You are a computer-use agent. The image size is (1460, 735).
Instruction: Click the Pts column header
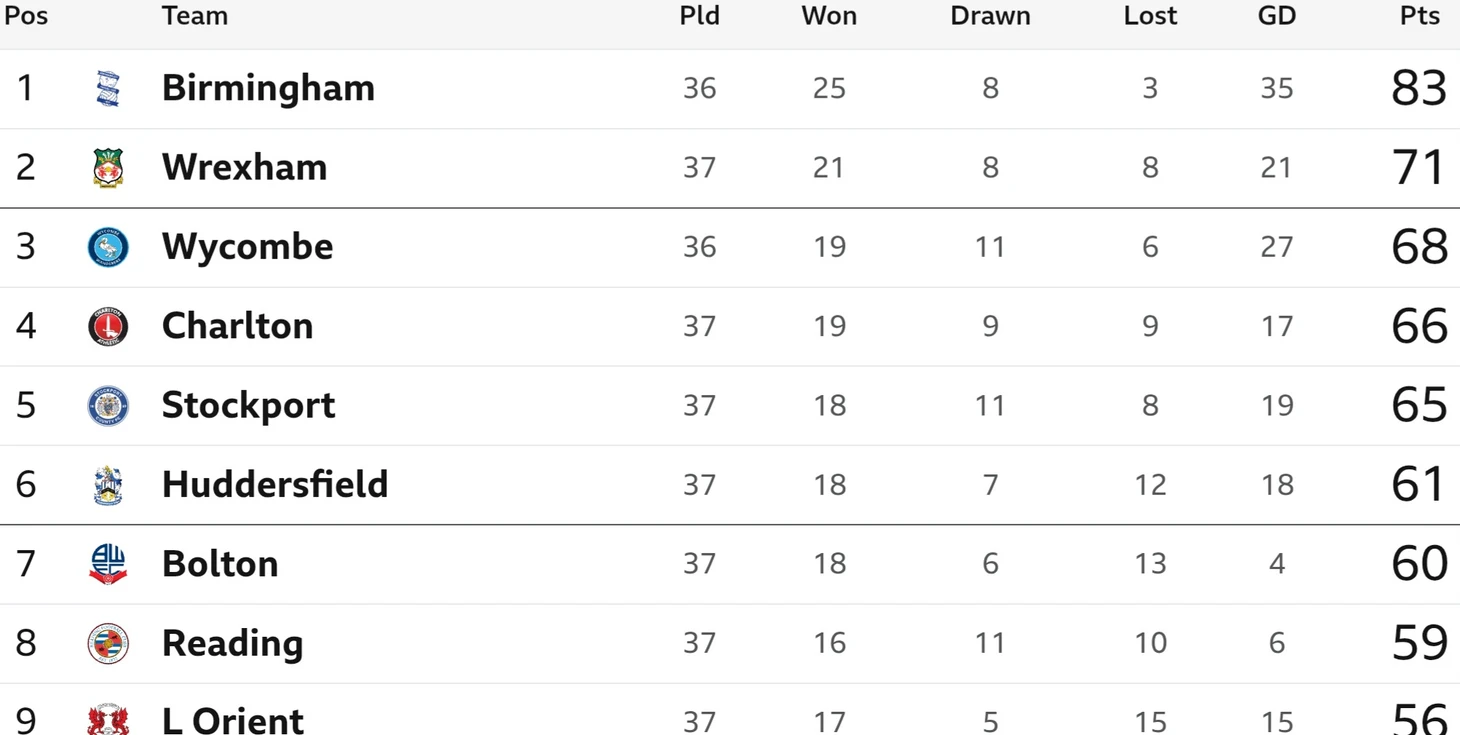pyautogui.click(x=1420, y=16)
